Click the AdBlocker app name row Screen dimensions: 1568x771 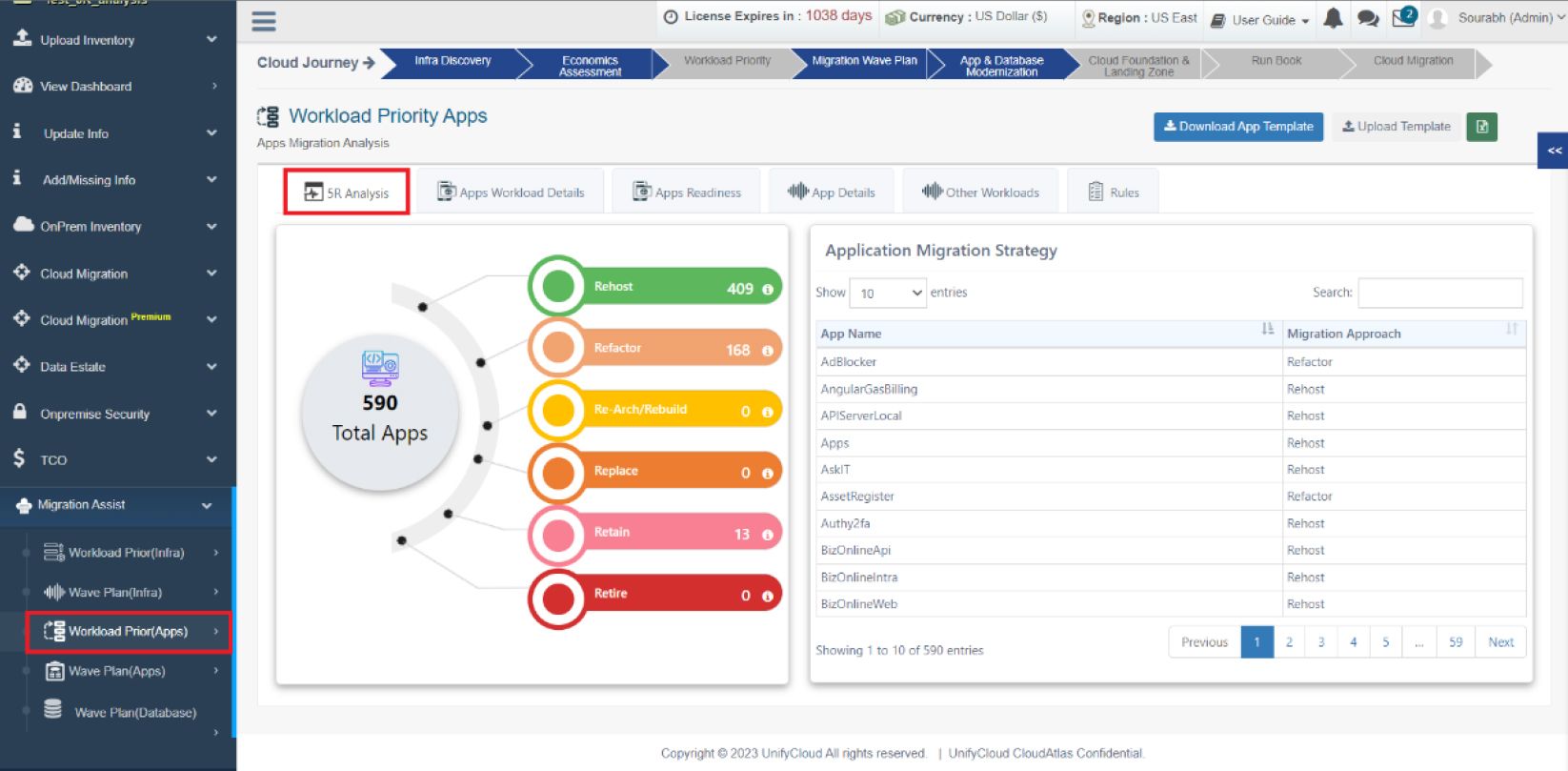pos(1049,362)
